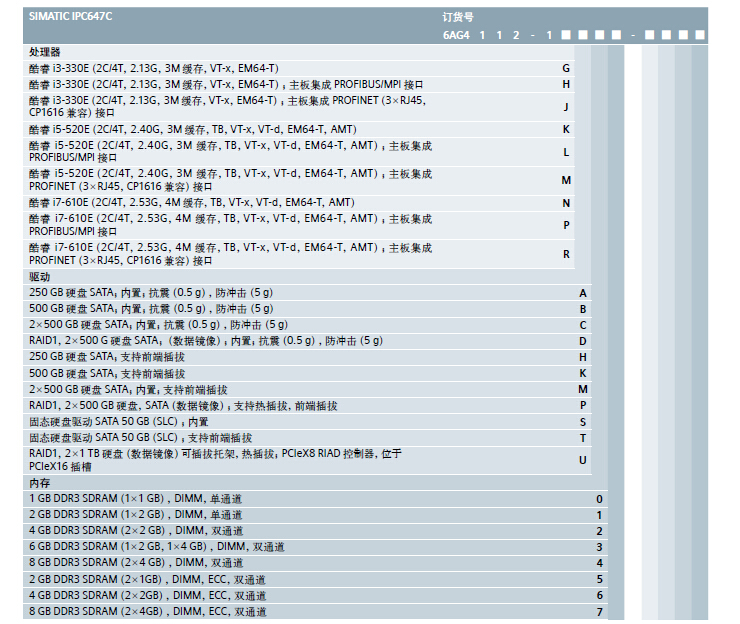Click code R for i7-610E with PROFINET
The width and height of the screenshot is (740, 624).
(566, 254)
